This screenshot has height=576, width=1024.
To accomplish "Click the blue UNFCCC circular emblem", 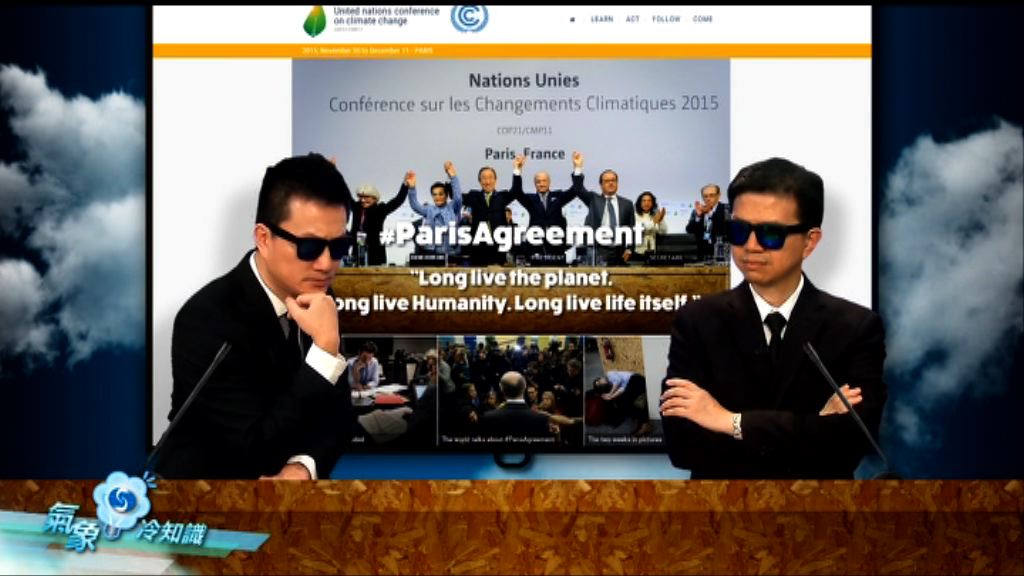I will click(x=469, y=18).
